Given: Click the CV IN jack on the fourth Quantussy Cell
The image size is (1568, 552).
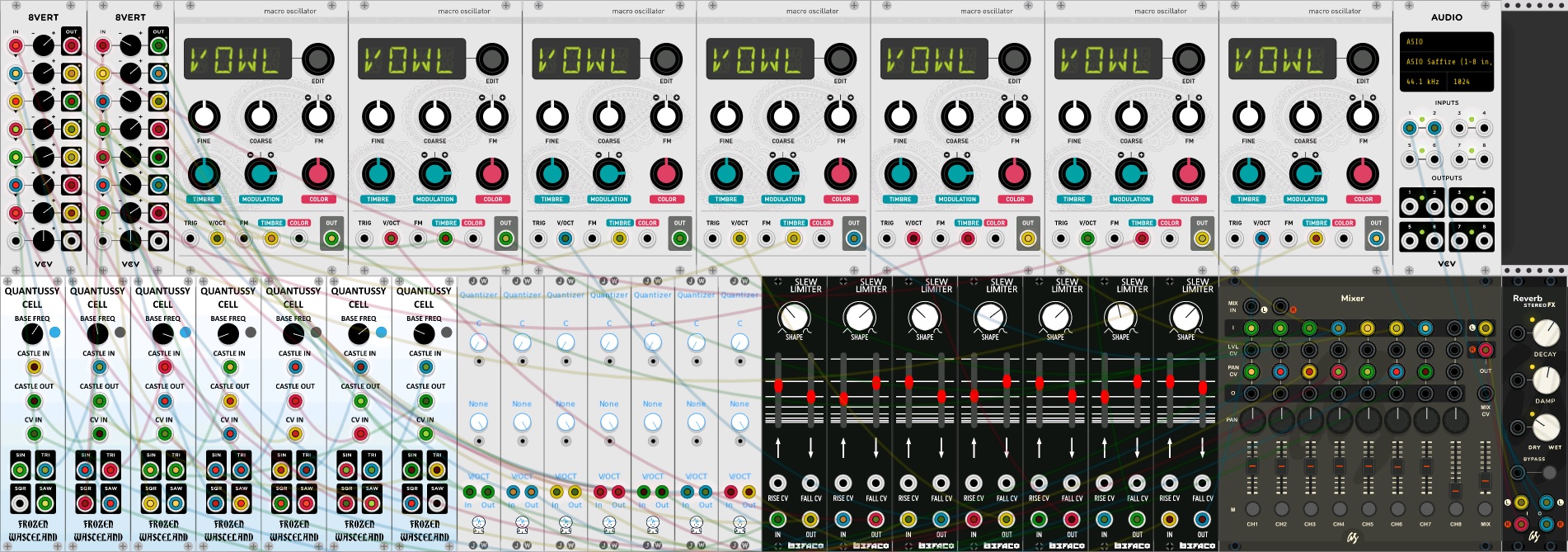Looking at the screenshot, I should pos(229,434).
